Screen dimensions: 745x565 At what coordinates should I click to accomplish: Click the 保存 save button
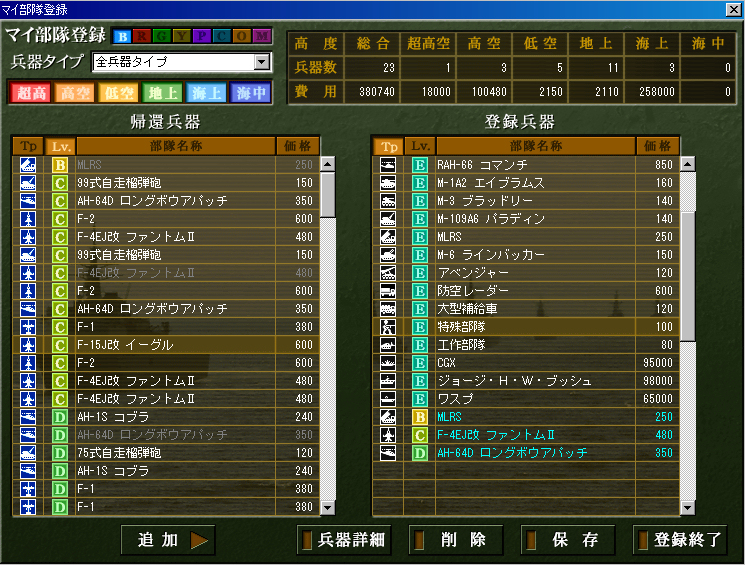[x=568, y=540]
